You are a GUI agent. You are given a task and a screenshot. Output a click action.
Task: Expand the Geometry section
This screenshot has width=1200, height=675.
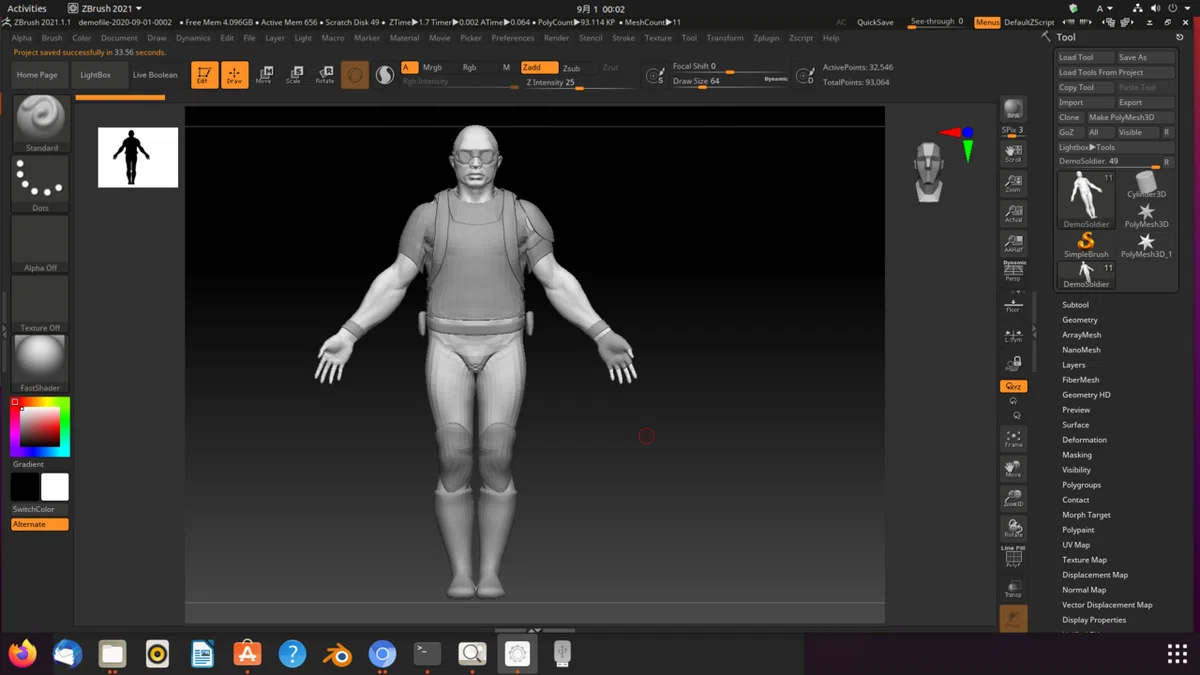1079,320
